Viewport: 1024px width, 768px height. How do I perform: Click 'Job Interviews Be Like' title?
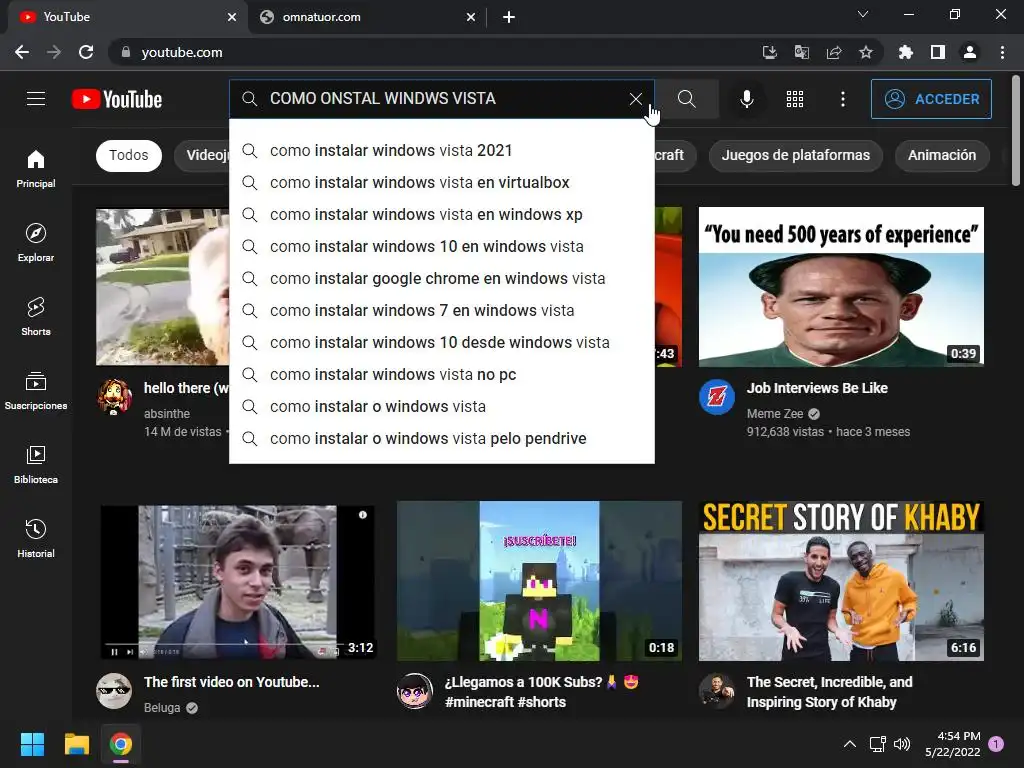click(817, 388)
